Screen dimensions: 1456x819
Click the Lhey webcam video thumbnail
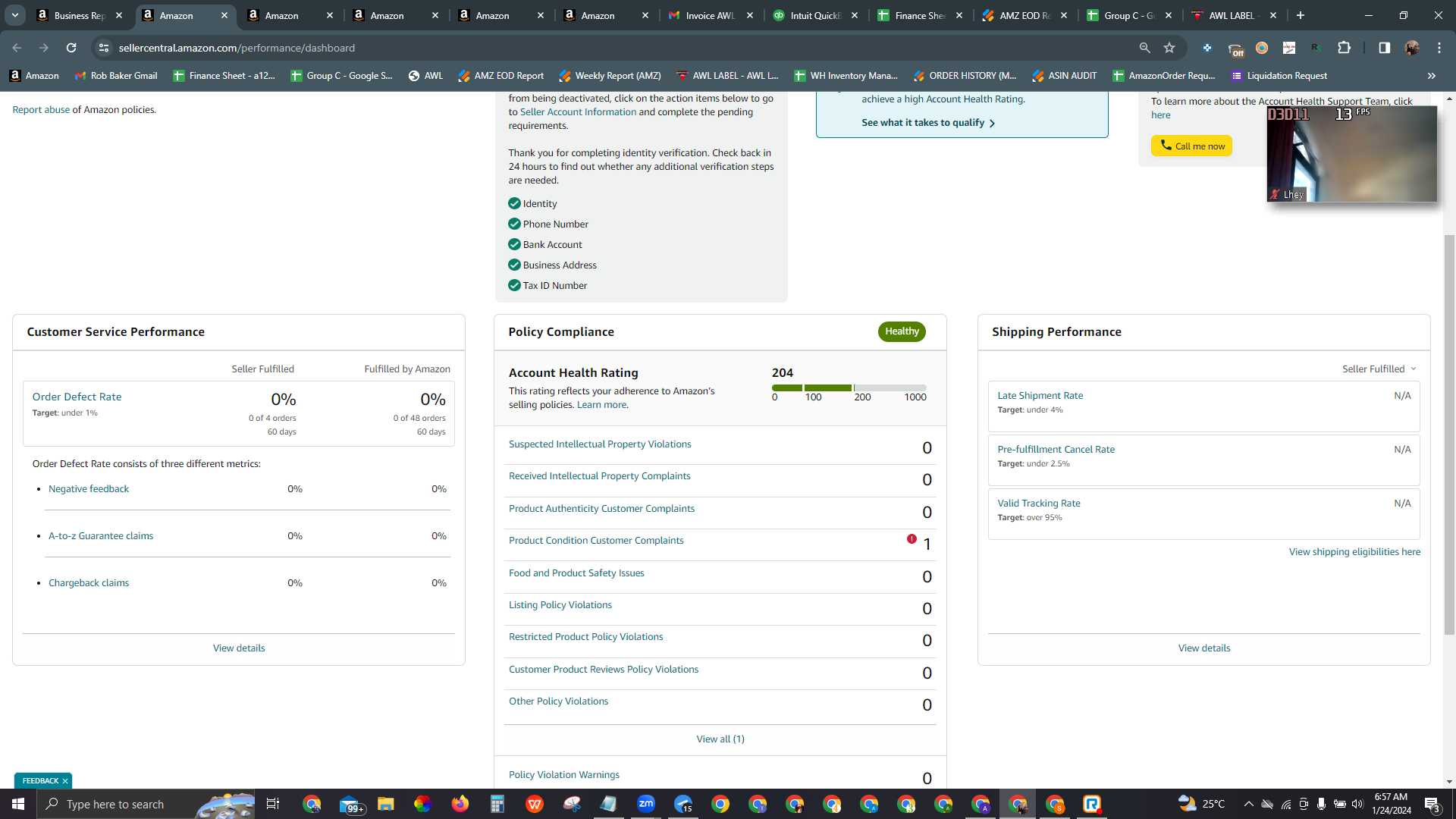coord(1351,154)
